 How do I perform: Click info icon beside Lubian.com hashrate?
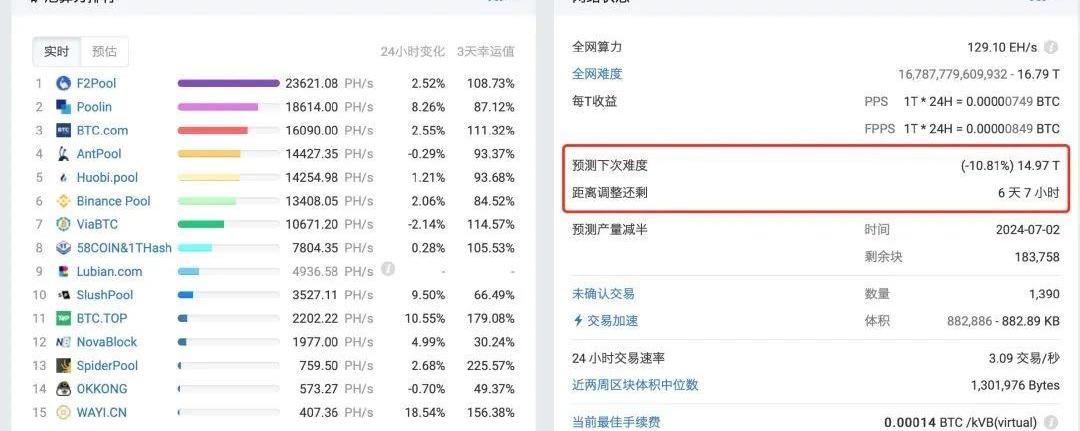coord(388,269)
